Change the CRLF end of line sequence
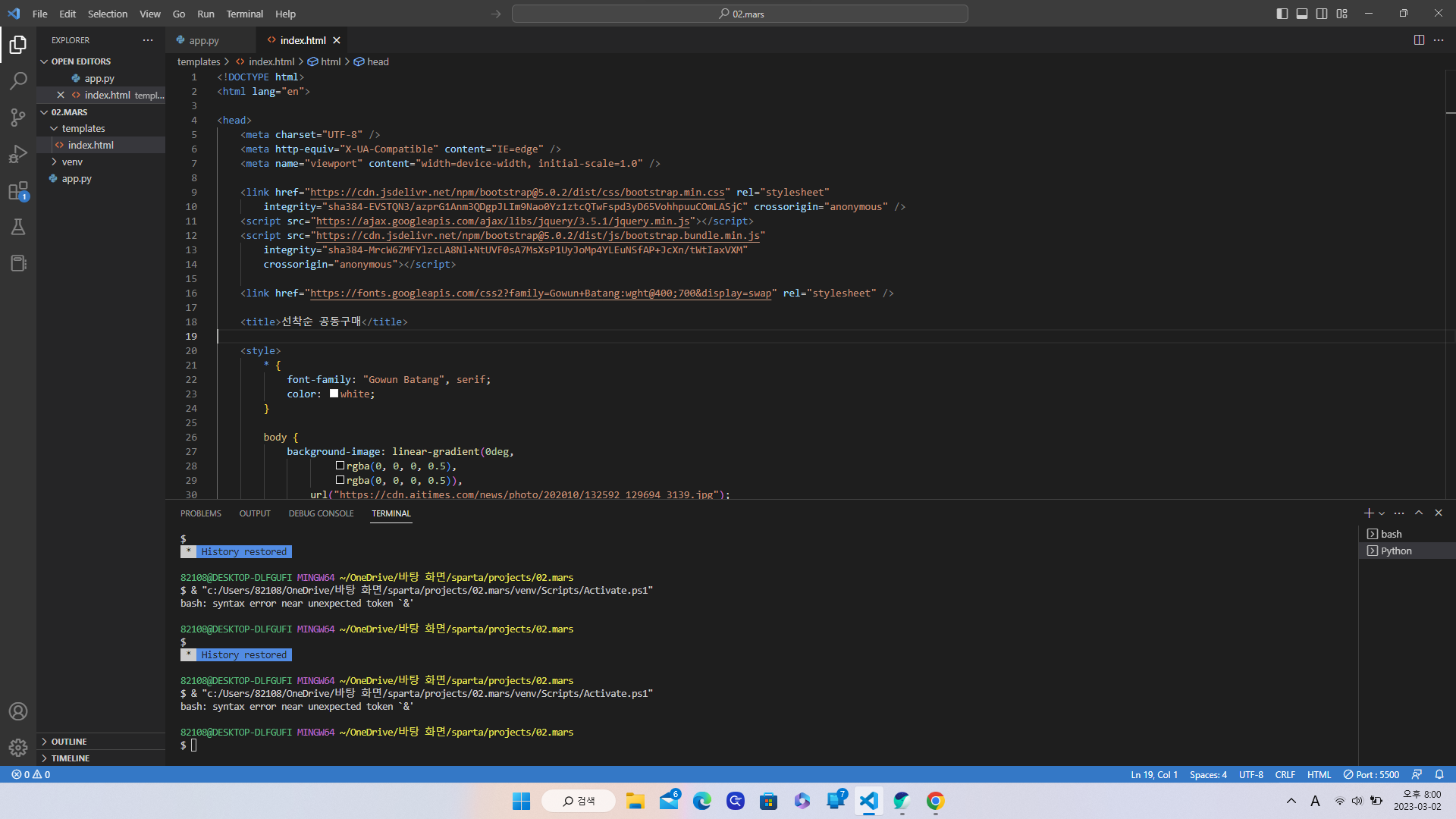The image size is (1456, 819). (x=1285, y=775)
